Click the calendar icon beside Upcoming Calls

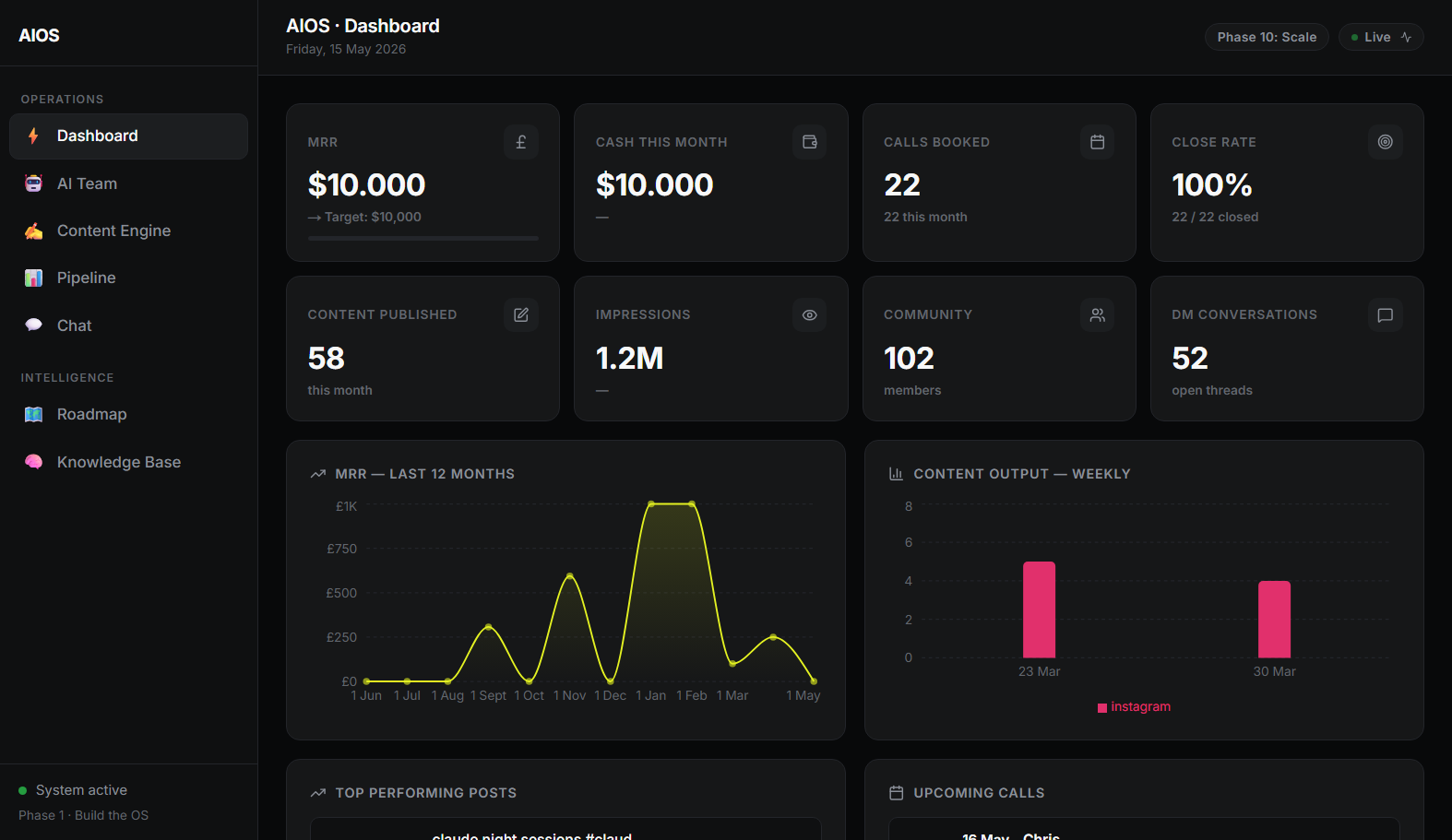pos(896,793)
